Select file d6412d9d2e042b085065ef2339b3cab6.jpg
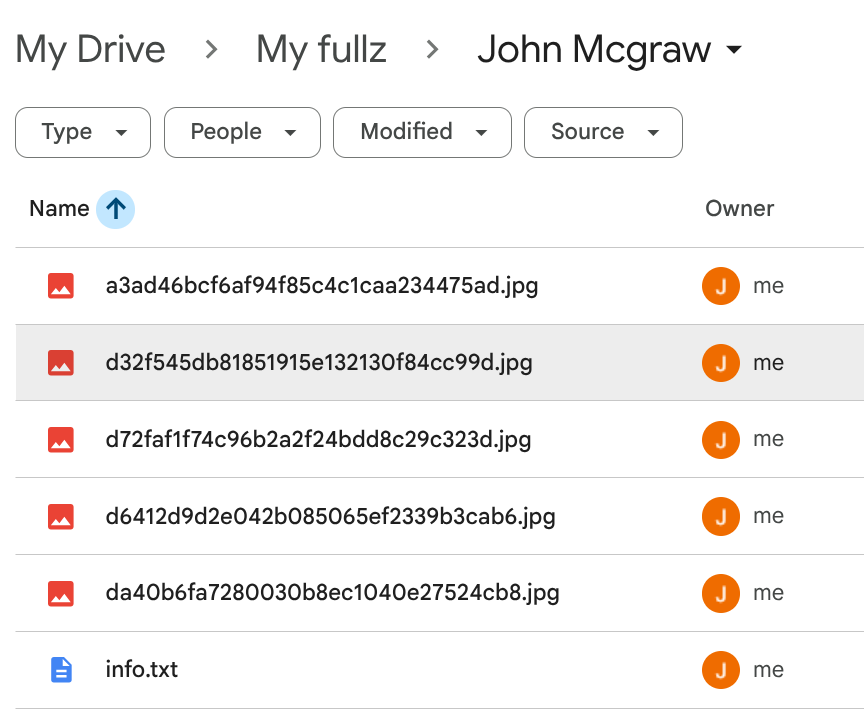 (331, 516)
